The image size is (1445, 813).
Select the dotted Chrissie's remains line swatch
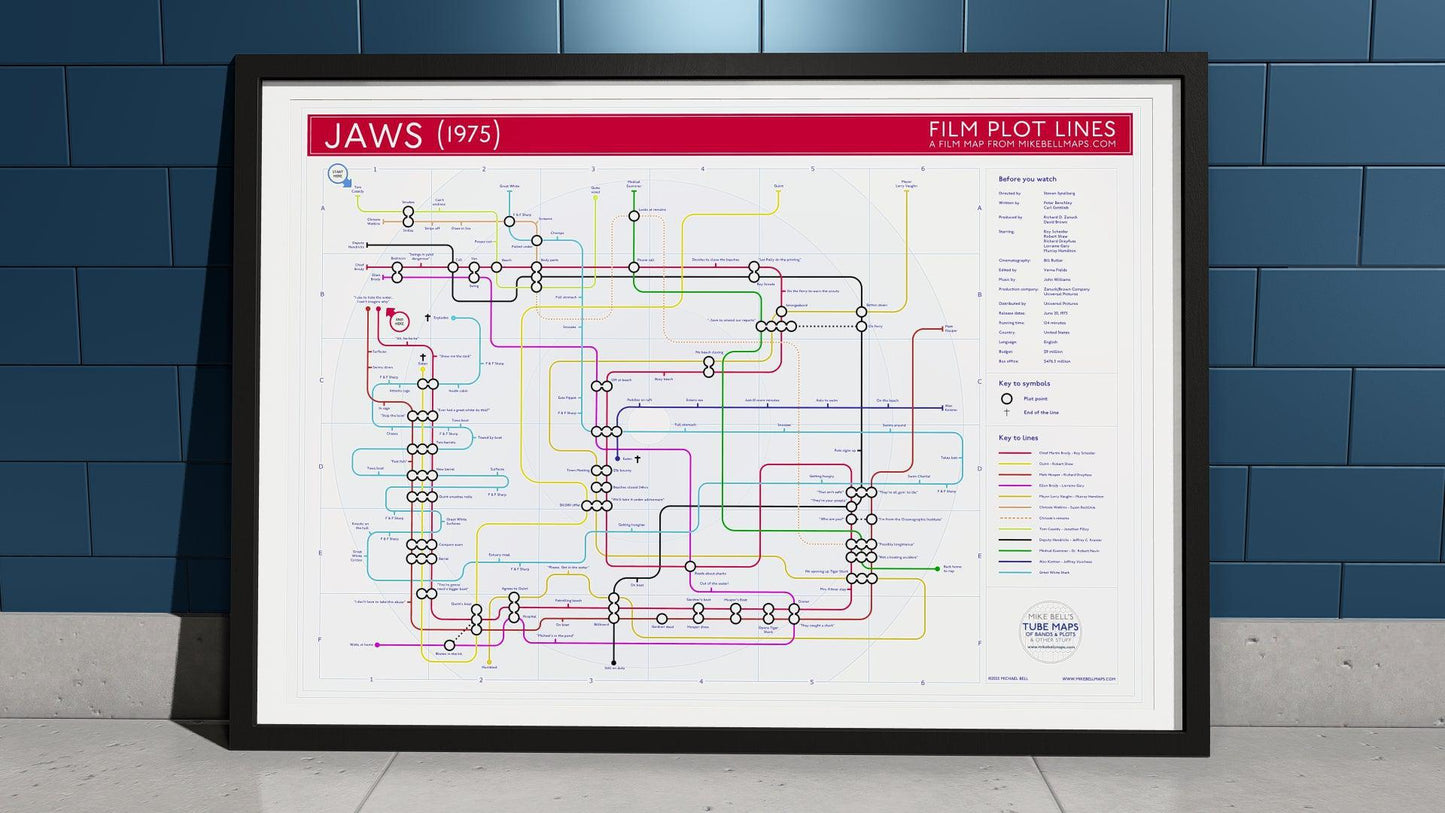(x=1015, y=518)
